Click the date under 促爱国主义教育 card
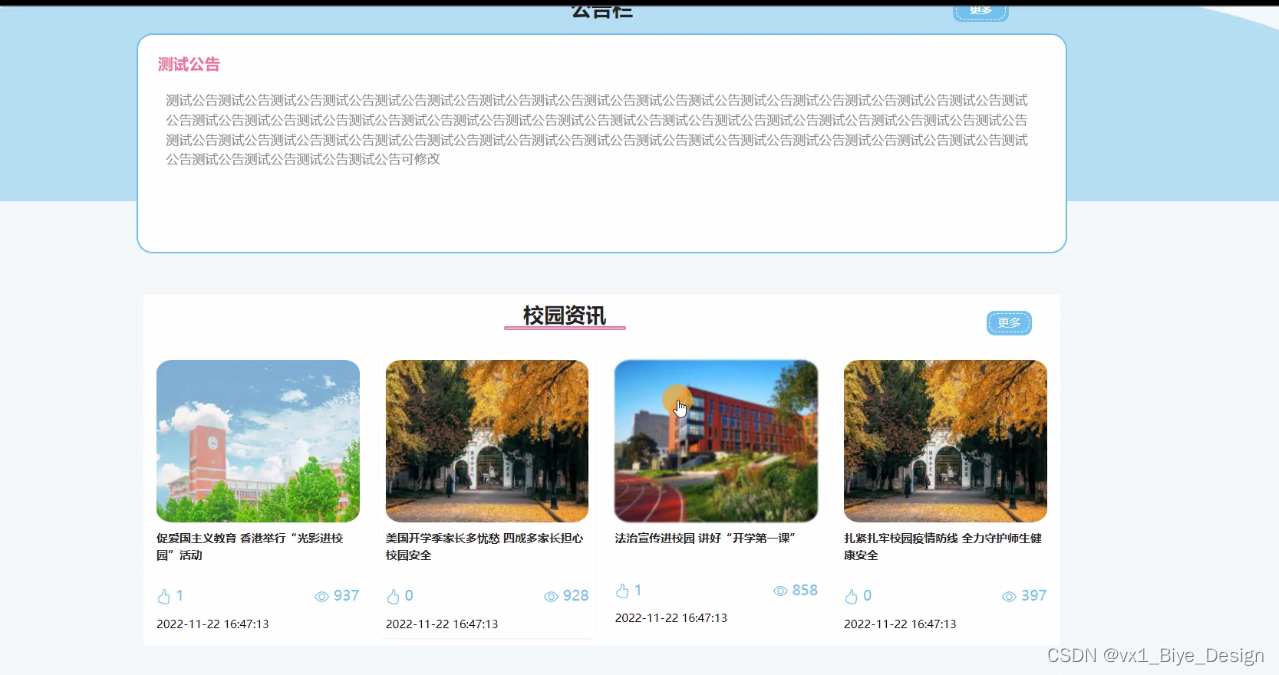The height and width of the screenshot is (675, 1279). tap(212, 624)
